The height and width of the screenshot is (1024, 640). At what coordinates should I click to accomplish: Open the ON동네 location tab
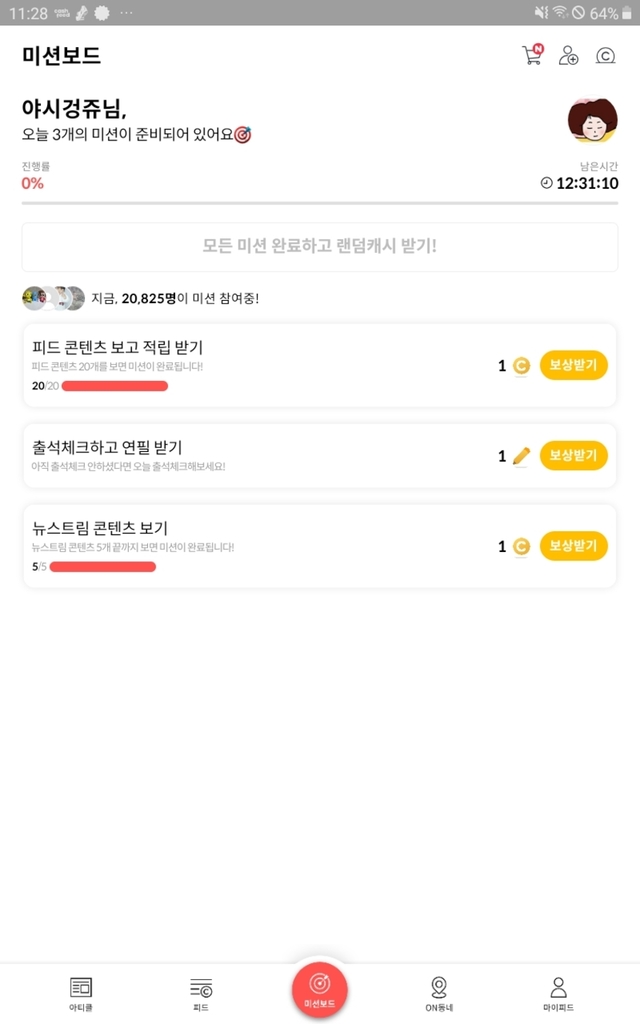(439, 994)
